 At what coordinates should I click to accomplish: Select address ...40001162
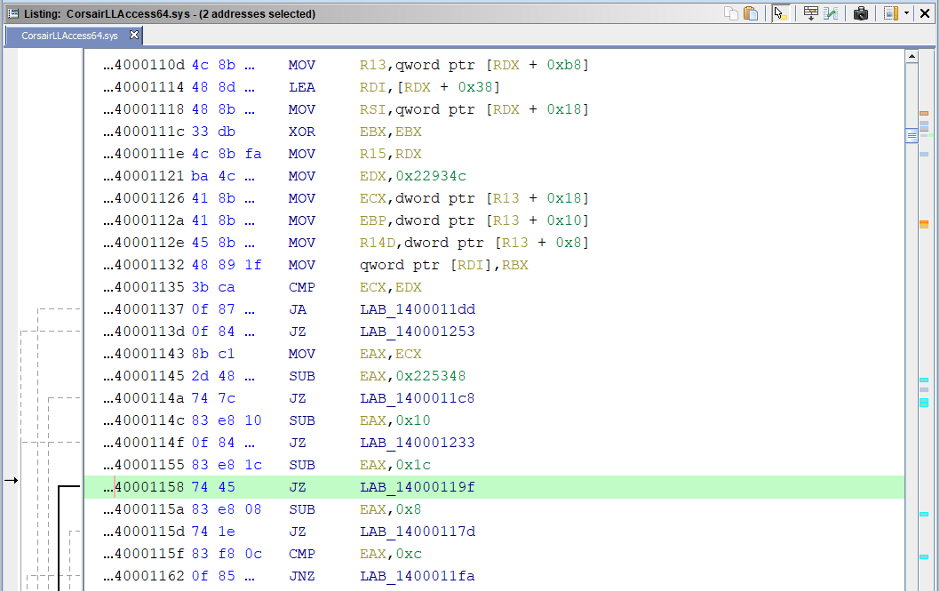coord(144,576)
